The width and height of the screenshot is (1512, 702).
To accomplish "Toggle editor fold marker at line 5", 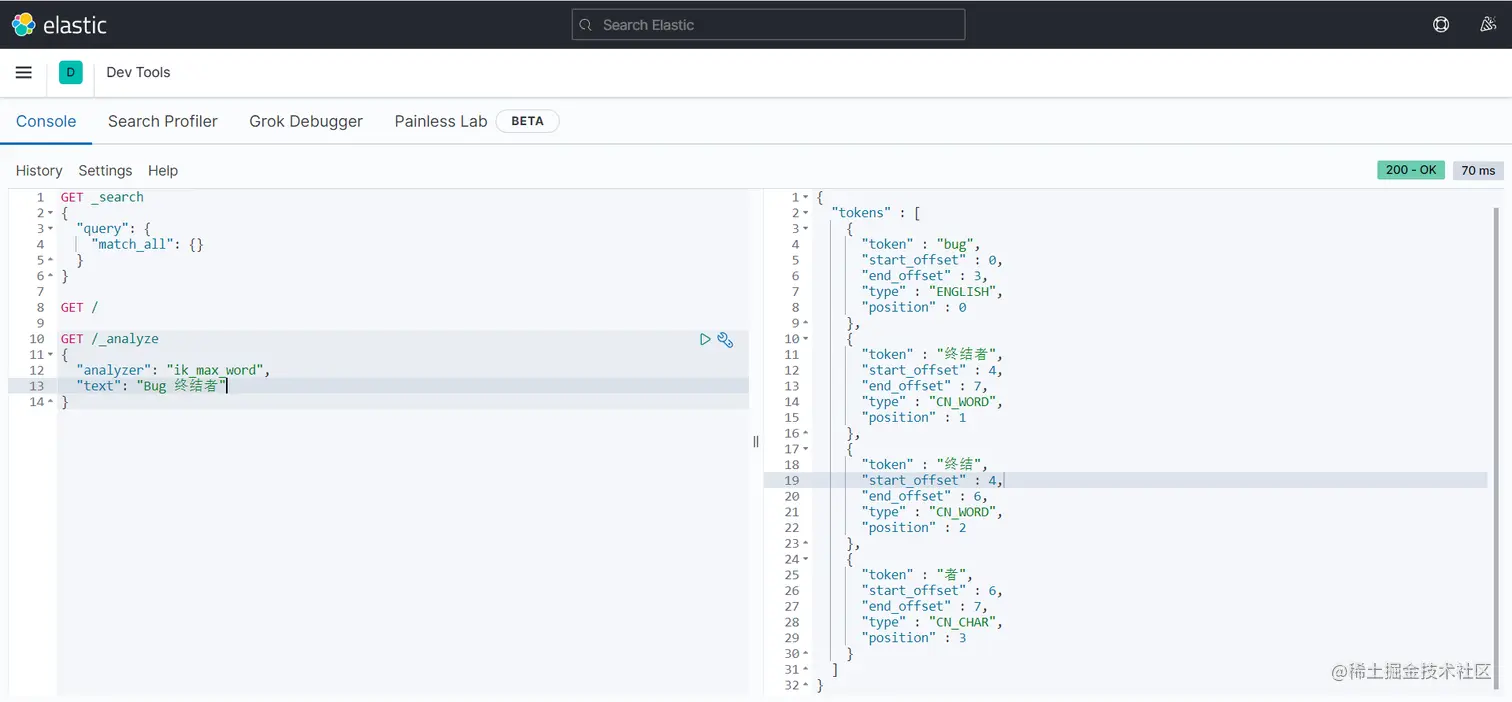I will tap(50, 260).
